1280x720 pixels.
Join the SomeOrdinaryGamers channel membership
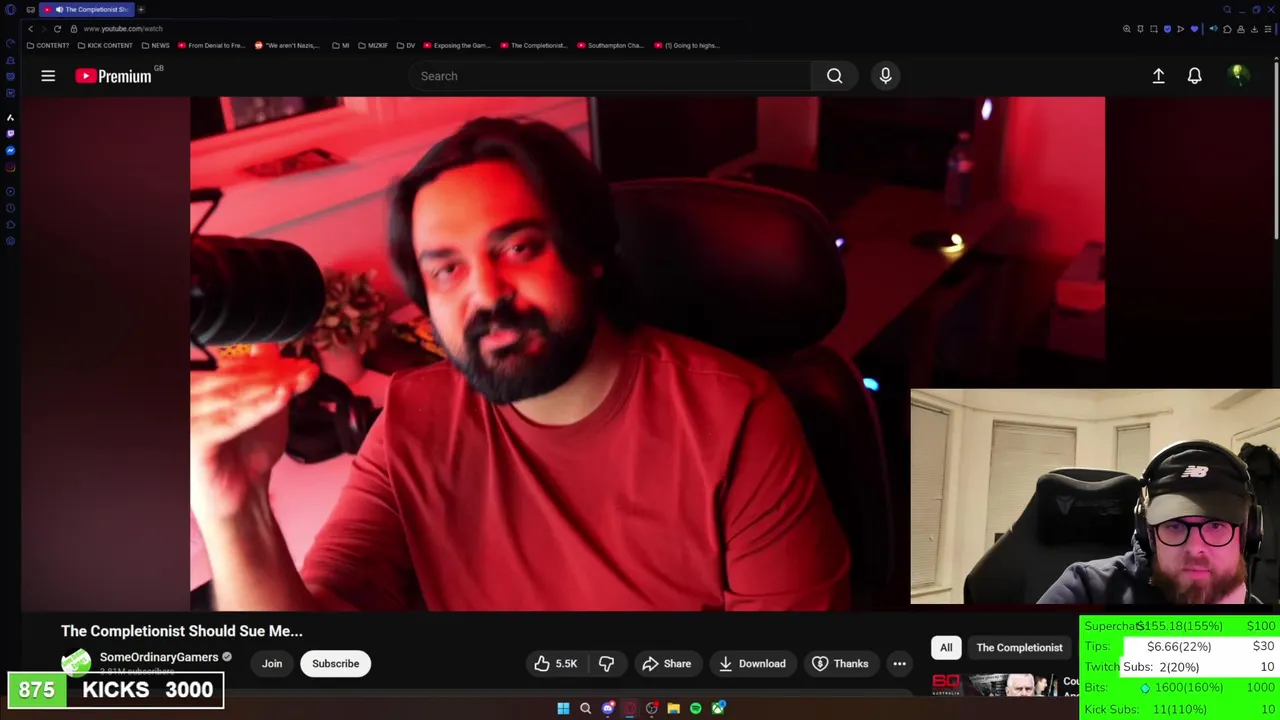(x=272, y=664)
